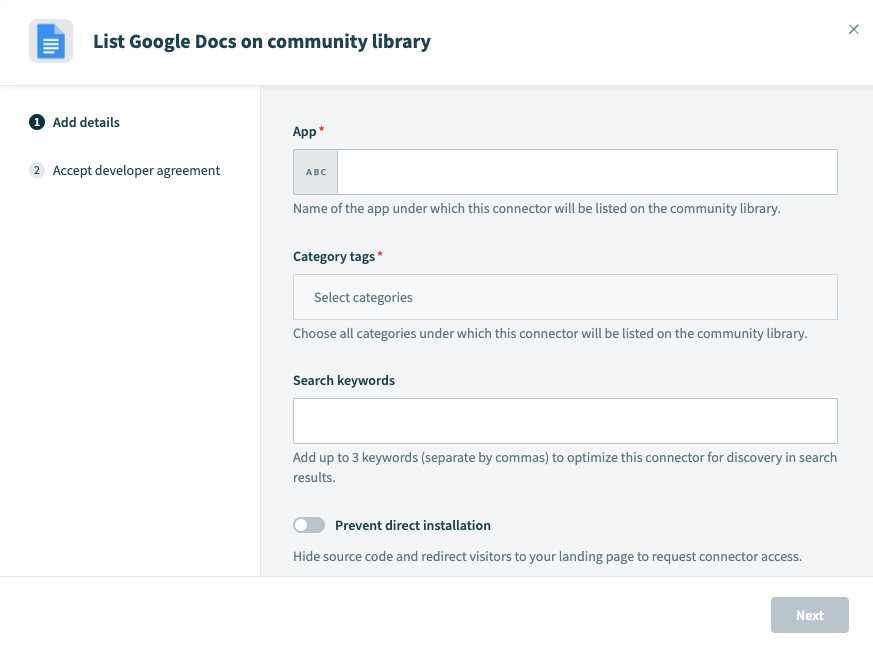Click inside the App name field
This screenshot has width=873, height=649.
(587, 171)
